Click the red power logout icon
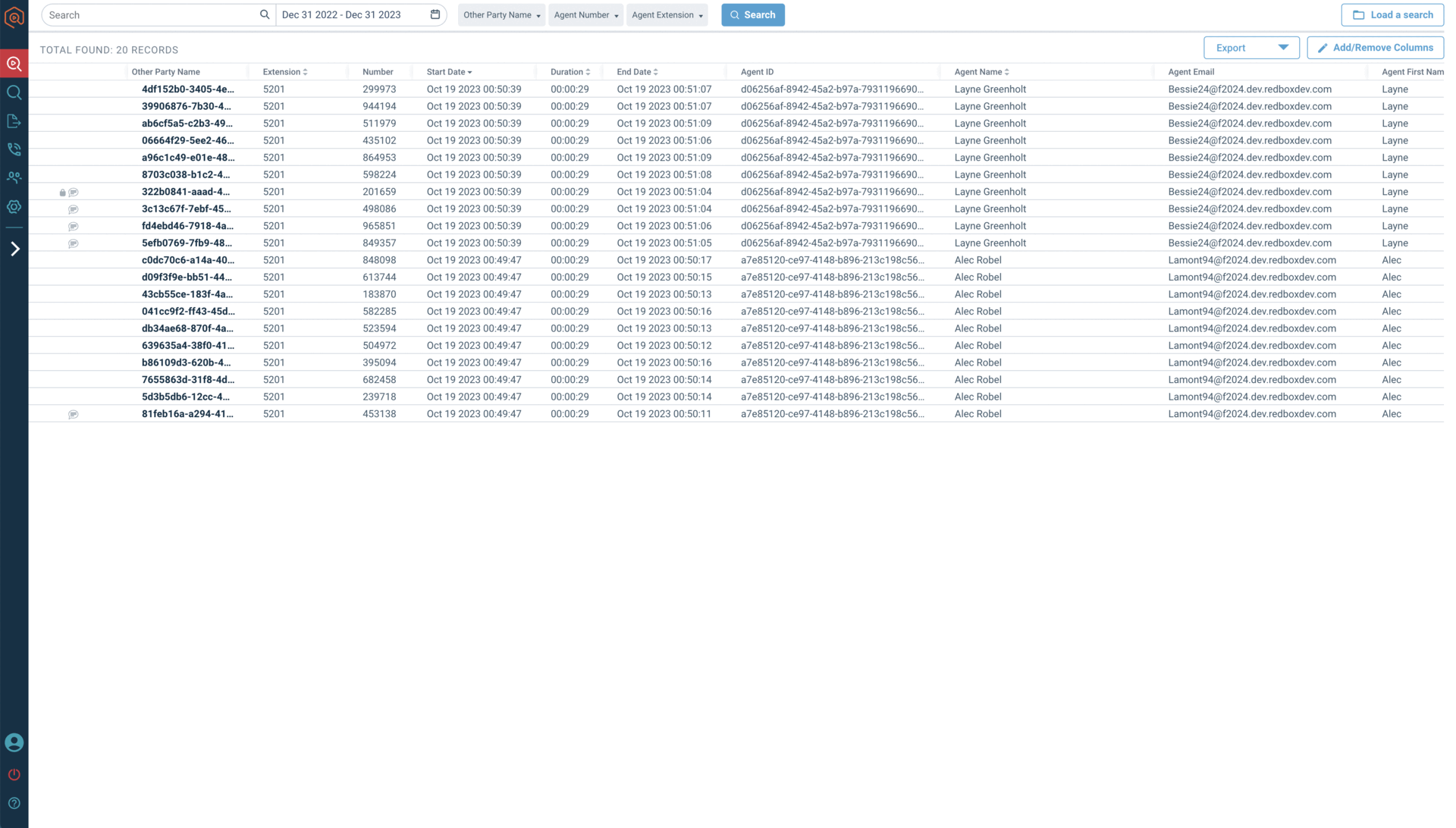The image size is (1456, 828). [14, 774]
